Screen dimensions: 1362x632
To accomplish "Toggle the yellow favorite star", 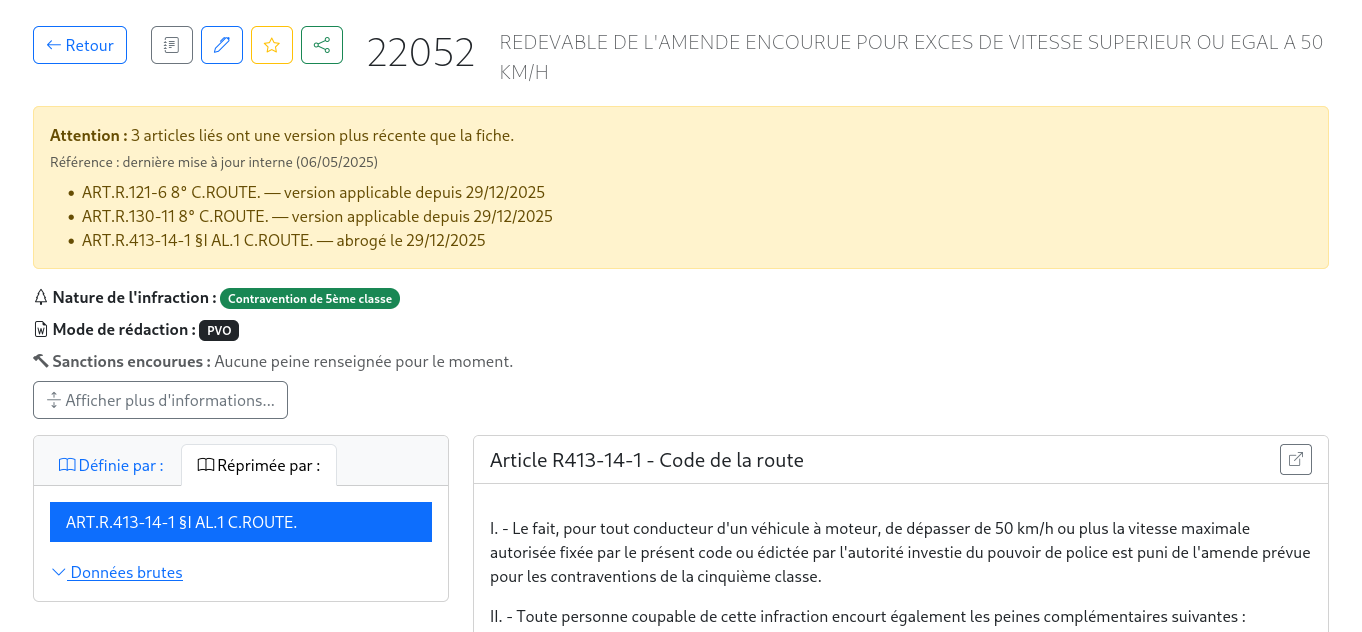I will coord(271,44).
